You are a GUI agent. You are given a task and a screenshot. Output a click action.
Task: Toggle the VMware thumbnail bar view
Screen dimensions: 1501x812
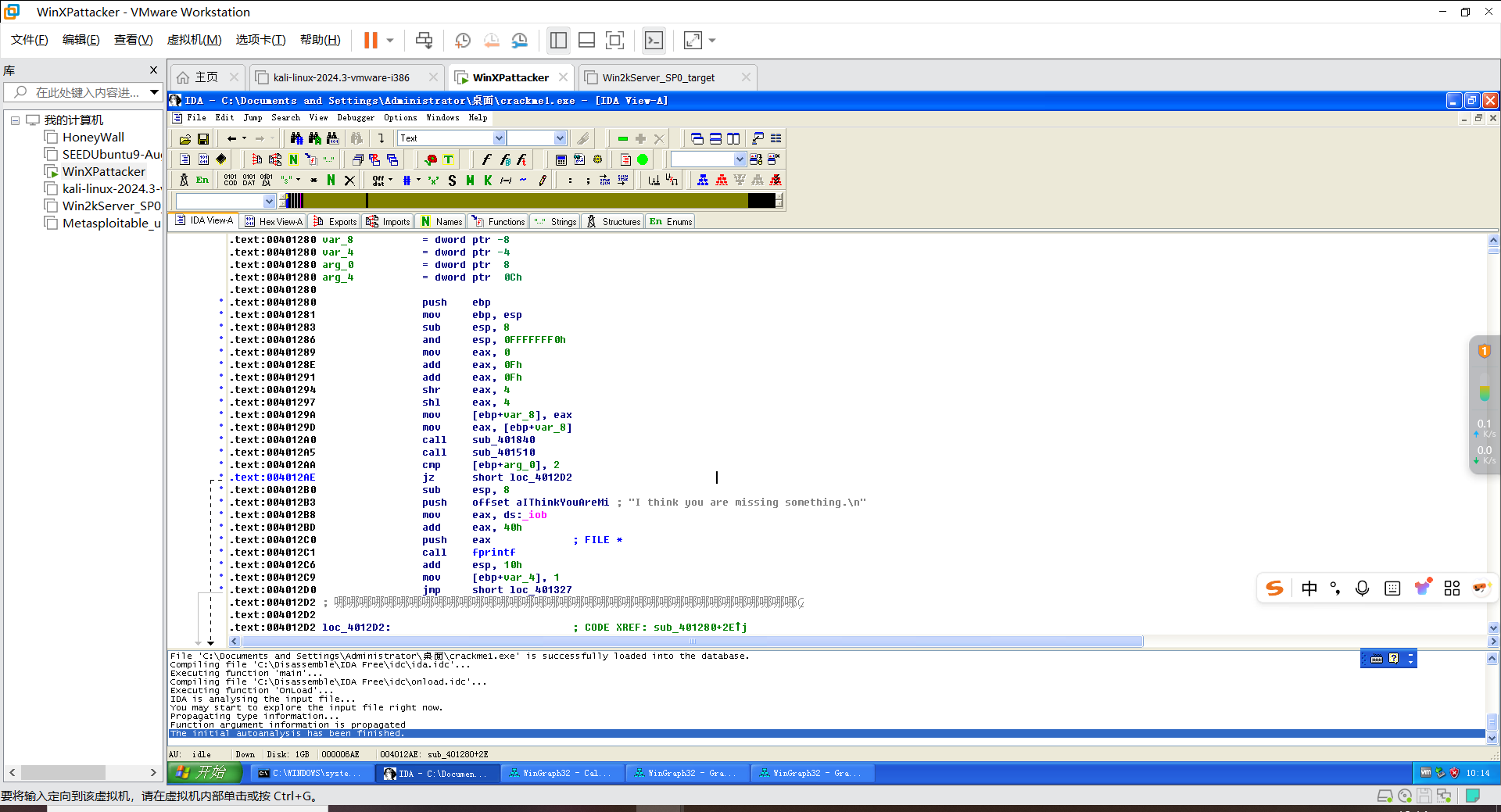point(586,41)
